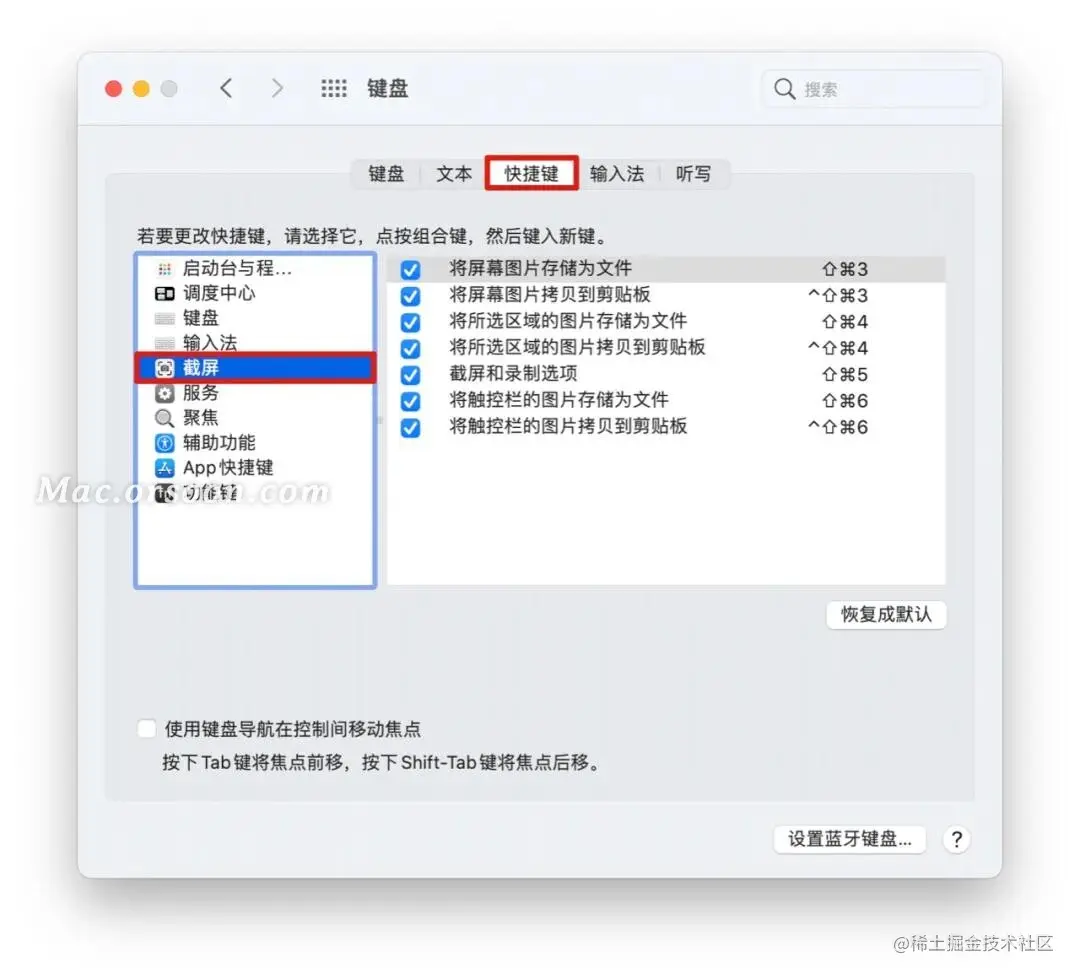Enable 使用键盘导航在控制间移动焦点 checkbox
The image size is (1080, 980).
coord(147,729)
